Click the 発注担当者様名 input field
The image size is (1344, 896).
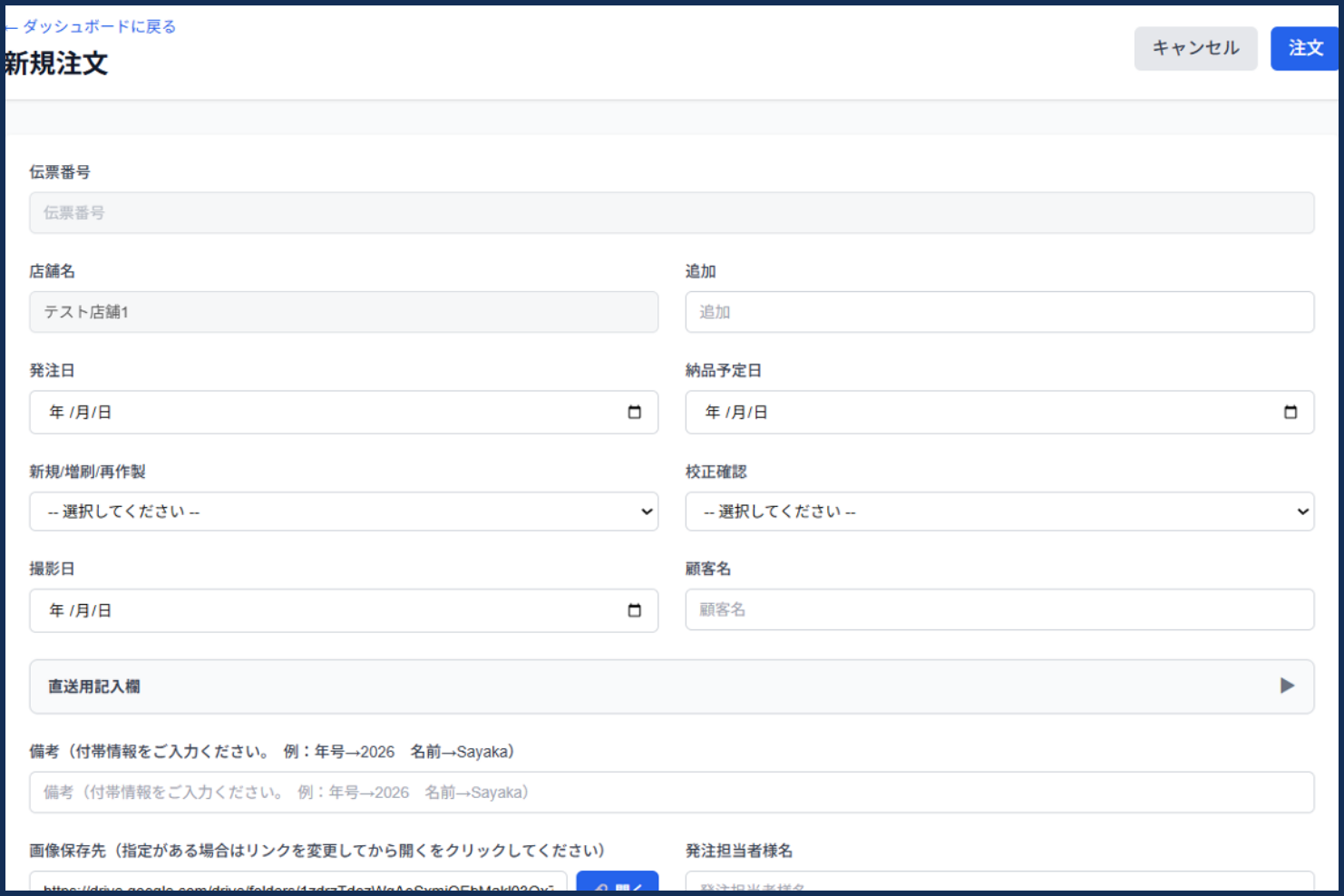[999, 884]
